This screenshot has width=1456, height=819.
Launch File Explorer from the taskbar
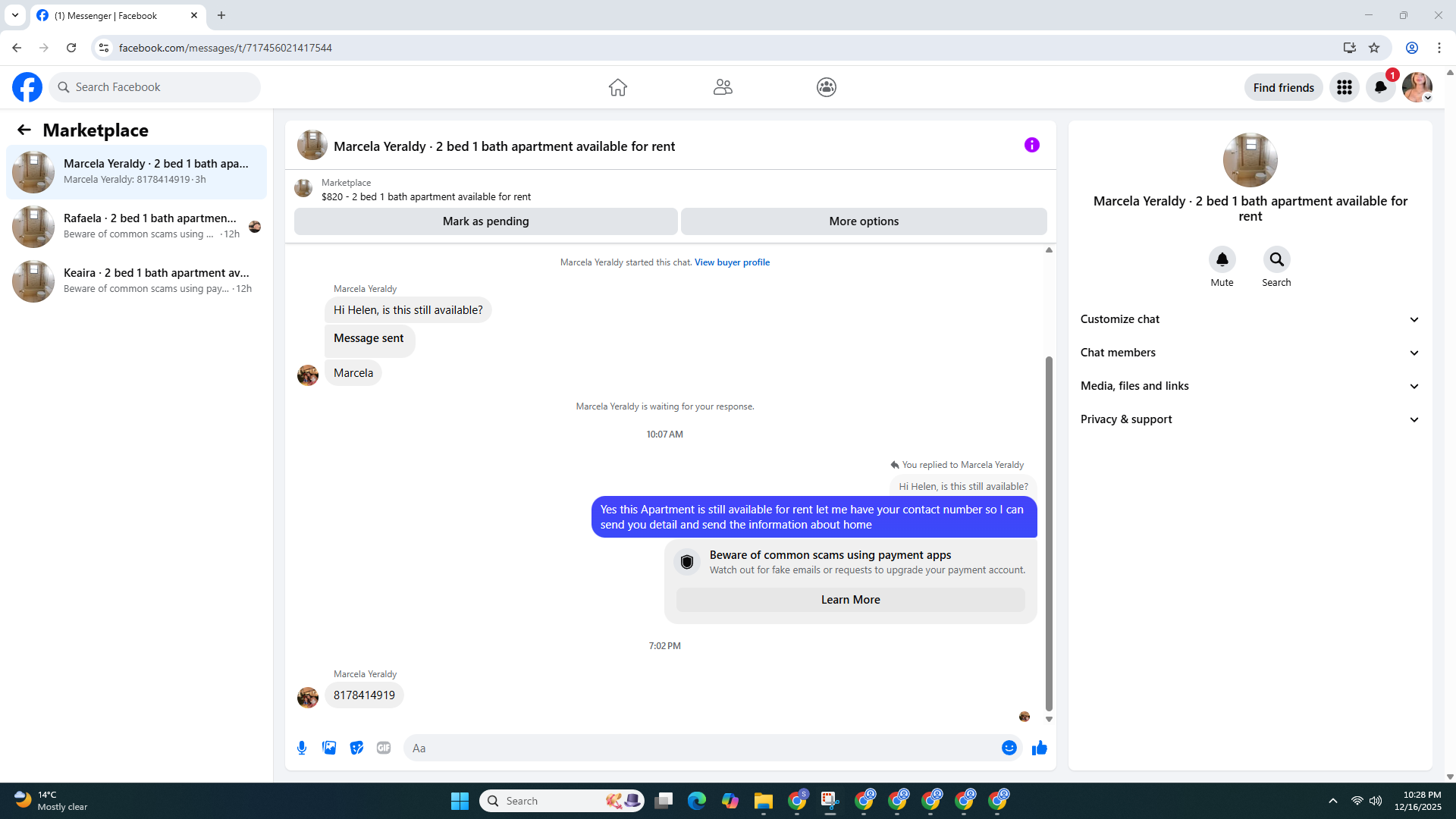[764, 801]
